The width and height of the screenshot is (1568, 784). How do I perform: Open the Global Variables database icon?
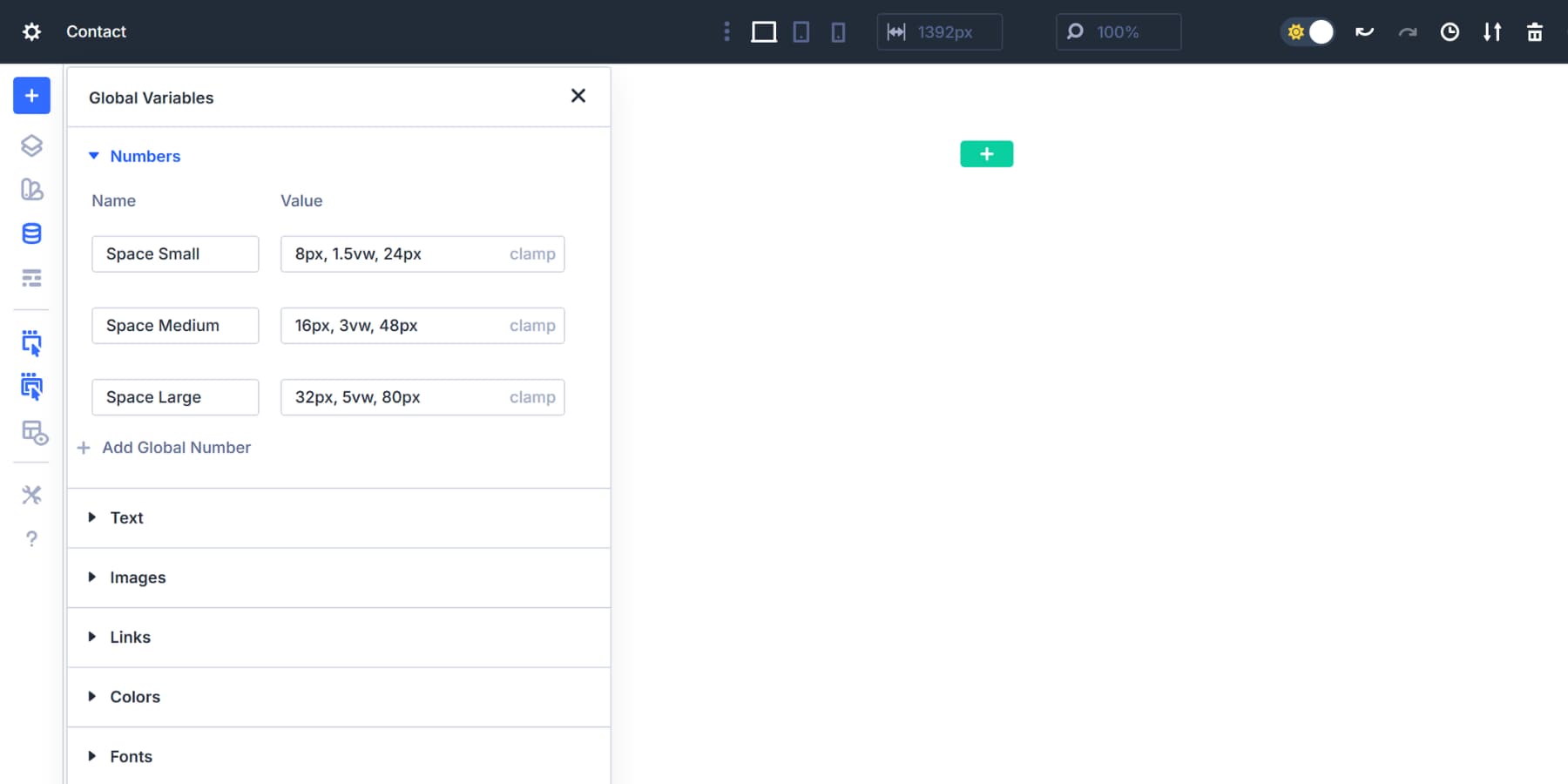coord(31,233)
